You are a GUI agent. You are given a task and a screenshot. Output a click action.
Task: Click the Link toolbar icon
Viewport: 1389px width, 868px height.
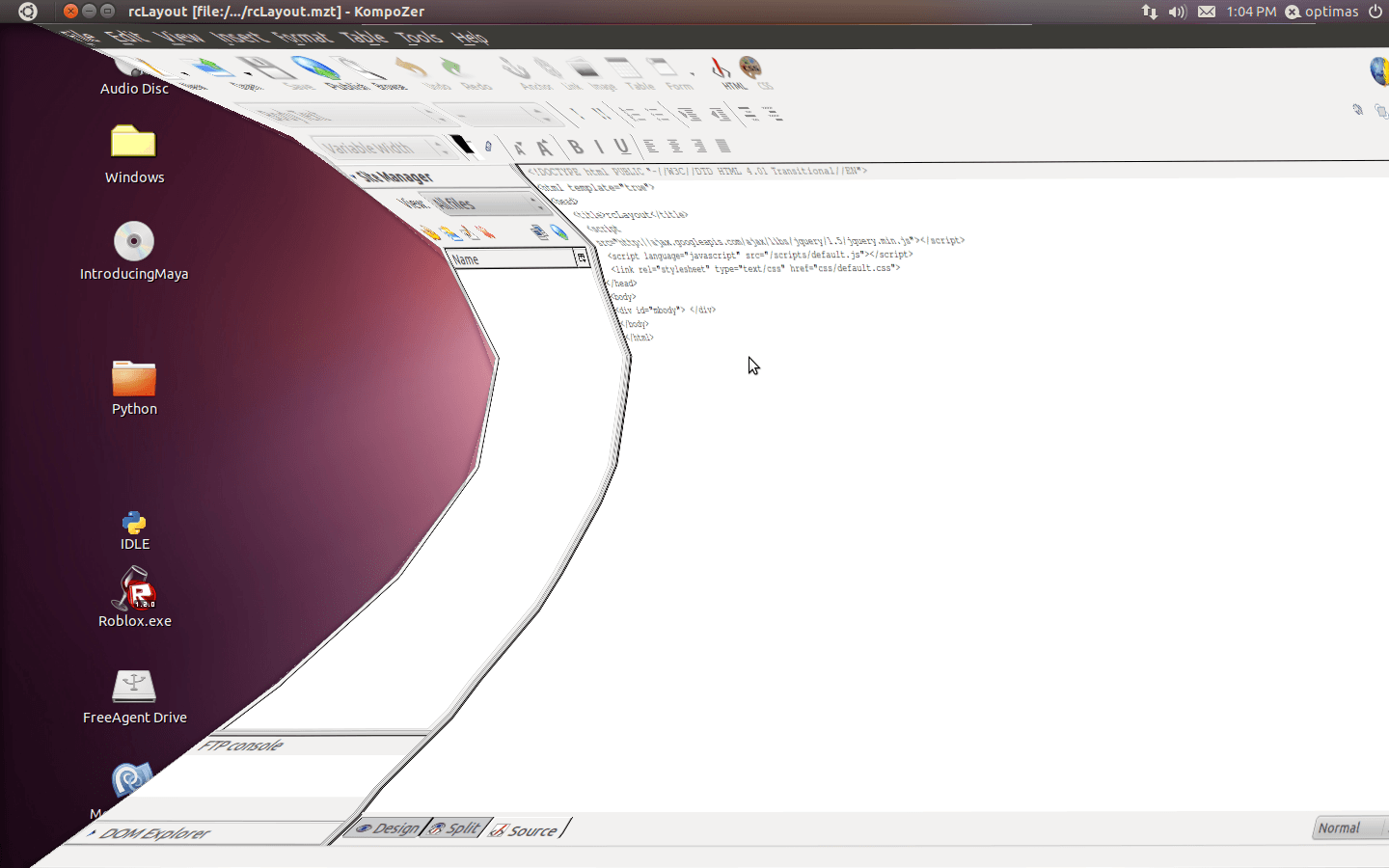(548, 68)
